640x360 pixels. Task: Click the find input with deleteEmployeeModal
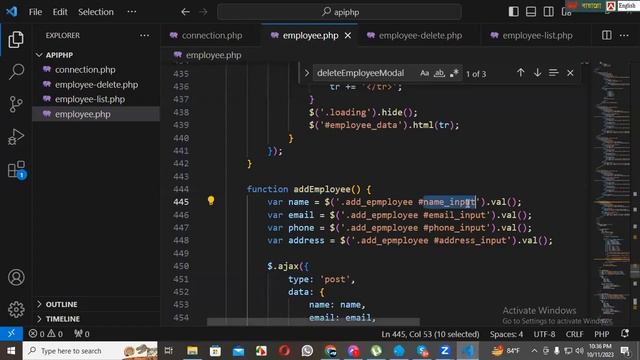(x=365, y=73)
